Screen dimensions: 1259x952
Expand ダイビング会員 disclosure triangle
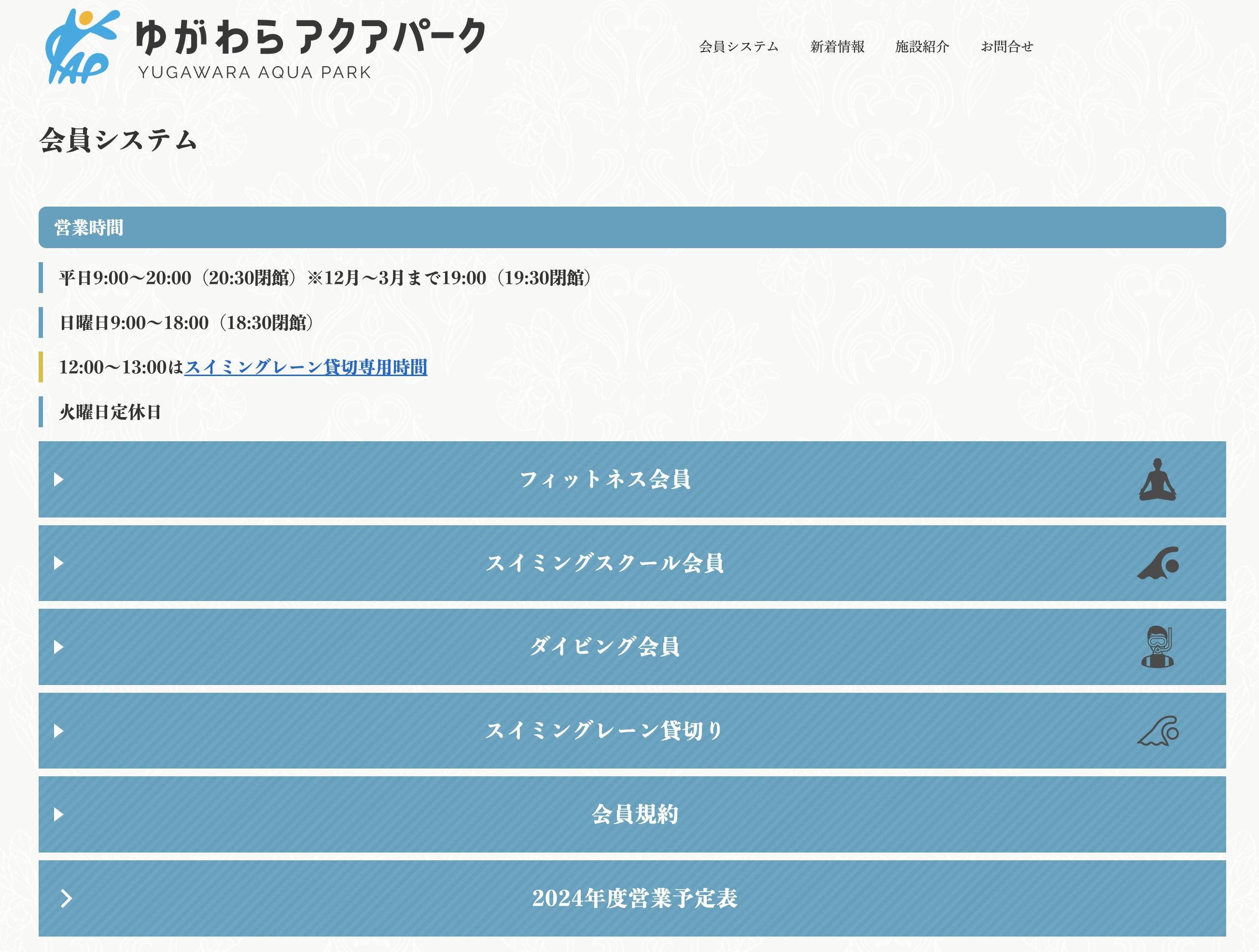[58, 647]
